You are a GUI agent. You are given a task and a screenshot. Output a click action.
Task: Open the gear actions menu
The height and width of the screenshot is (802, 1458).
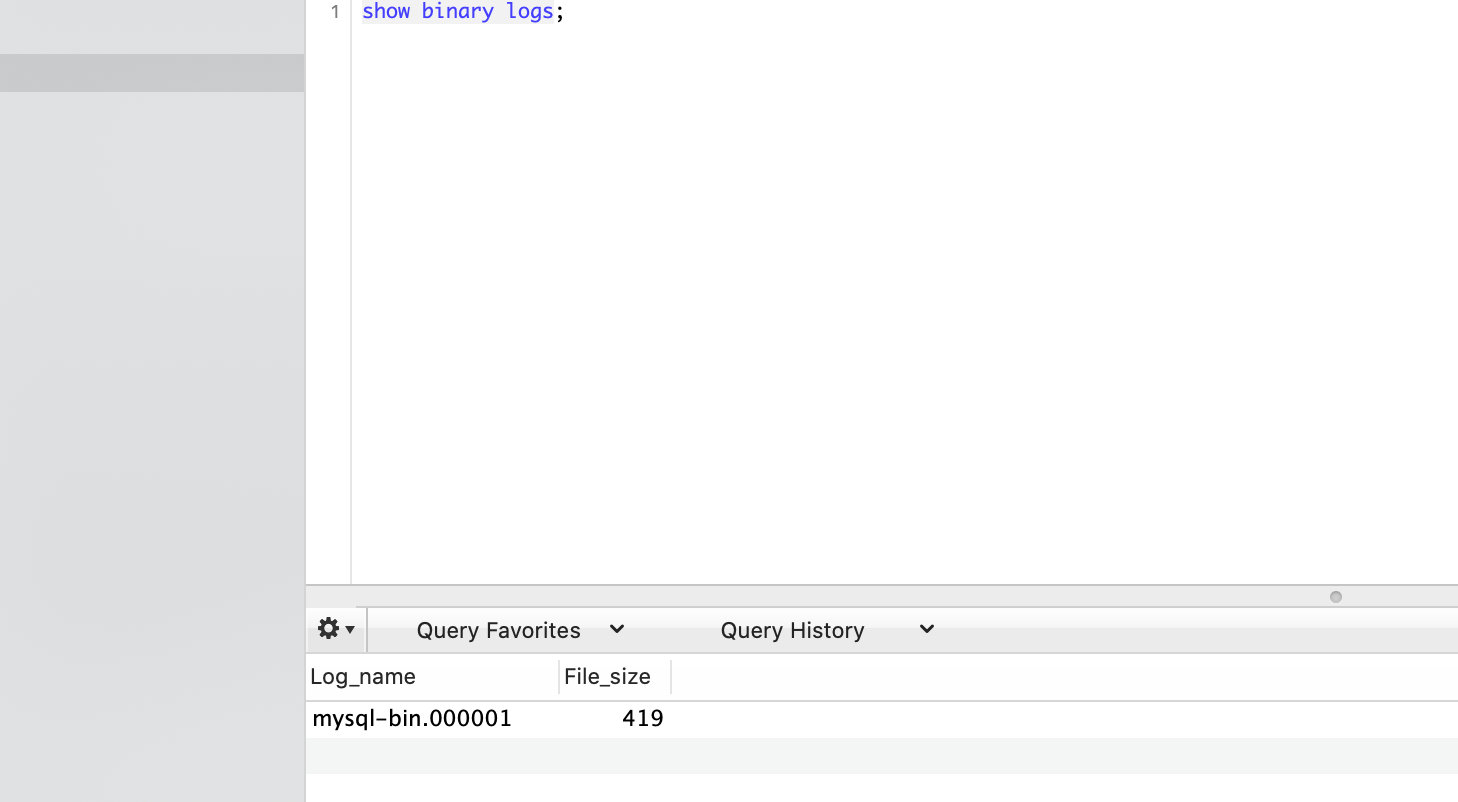[336, 629]
